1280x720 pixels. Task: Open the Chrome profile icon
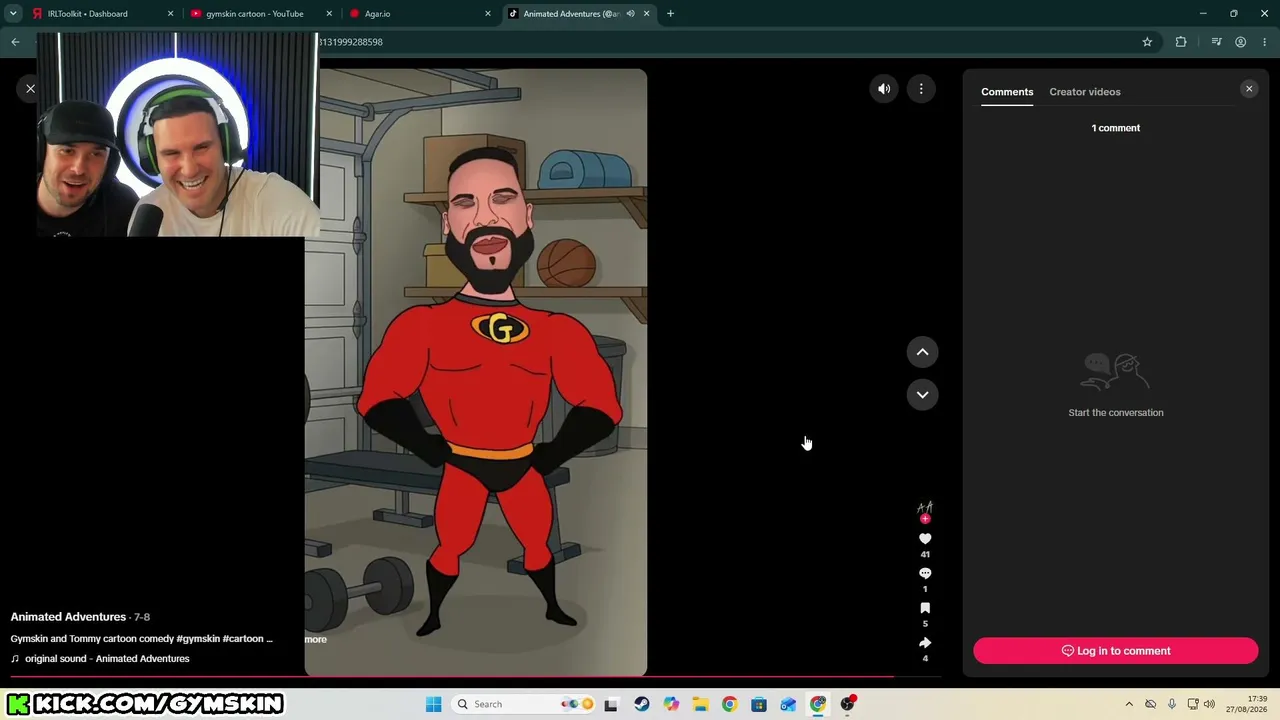coord(1240,42)
